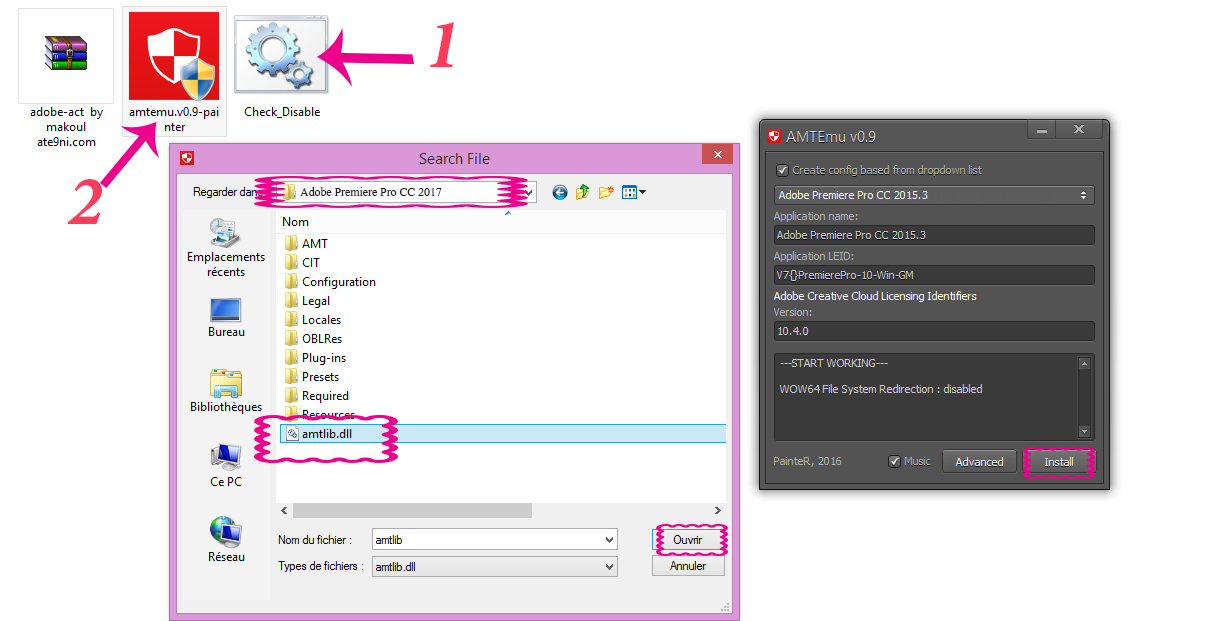This screenshot has width=1205, height=621.
Task: Select Emplacements récents in sidebar
Action: click(226, 248)
